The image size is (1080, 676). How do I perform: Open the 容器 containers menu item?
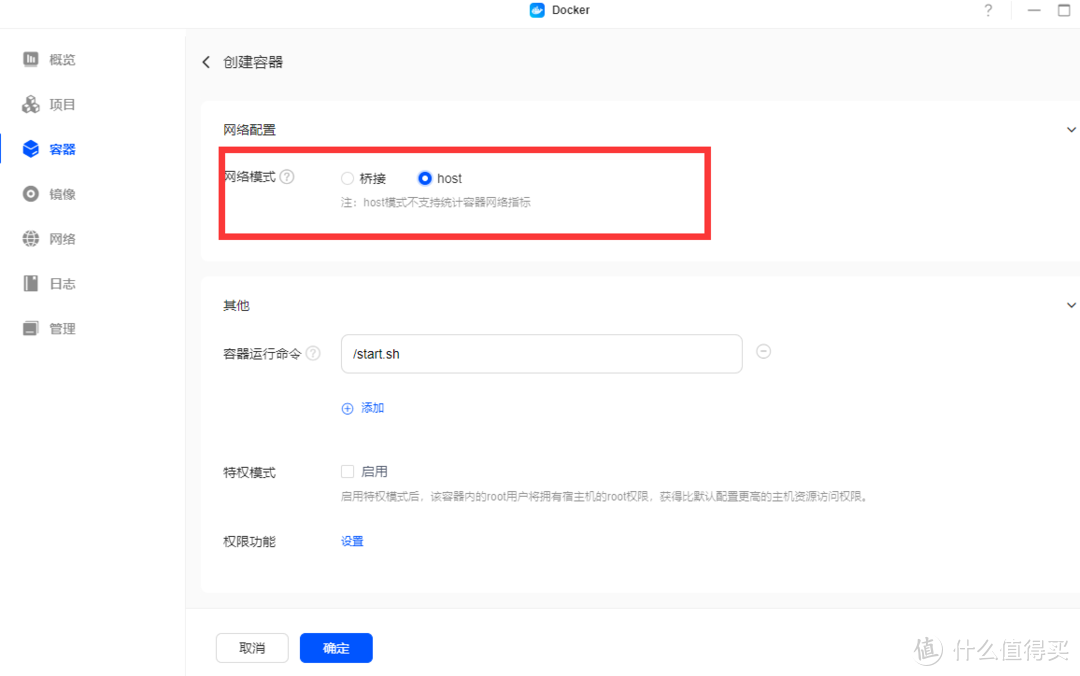(x=62, y=150)
